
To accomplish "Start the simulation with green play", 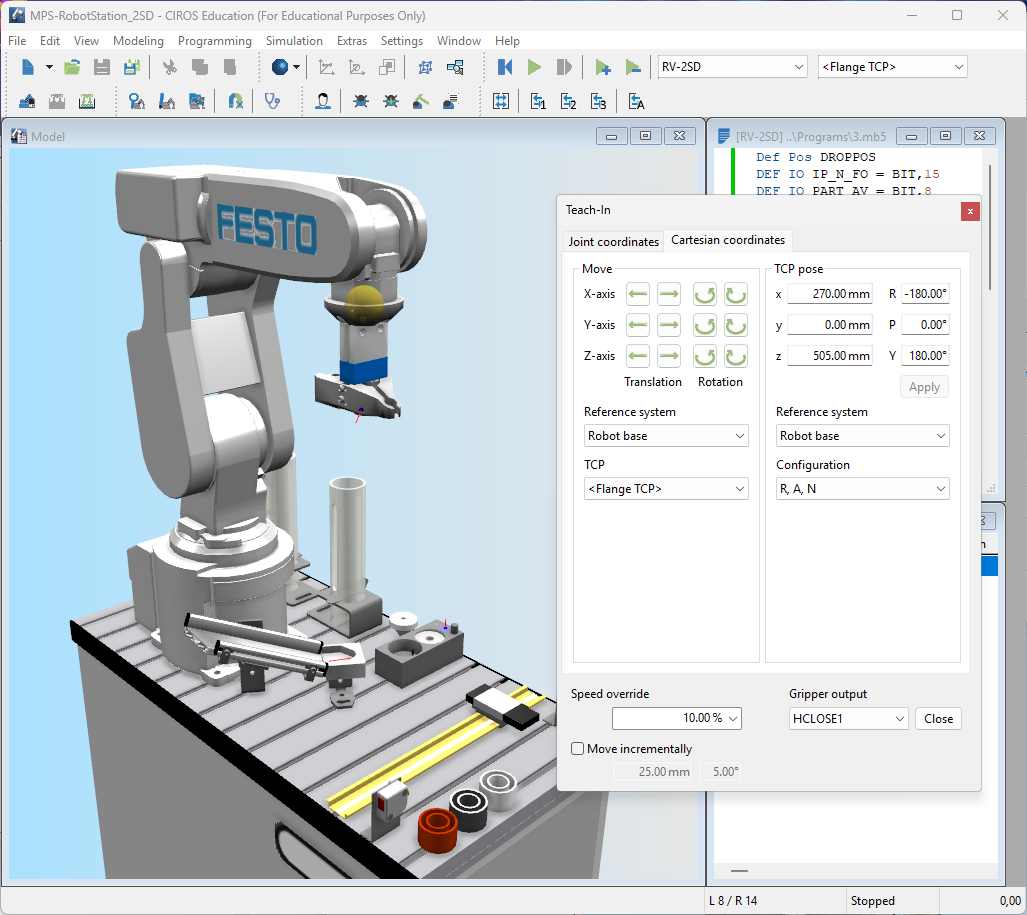I will tap(534, 67).
